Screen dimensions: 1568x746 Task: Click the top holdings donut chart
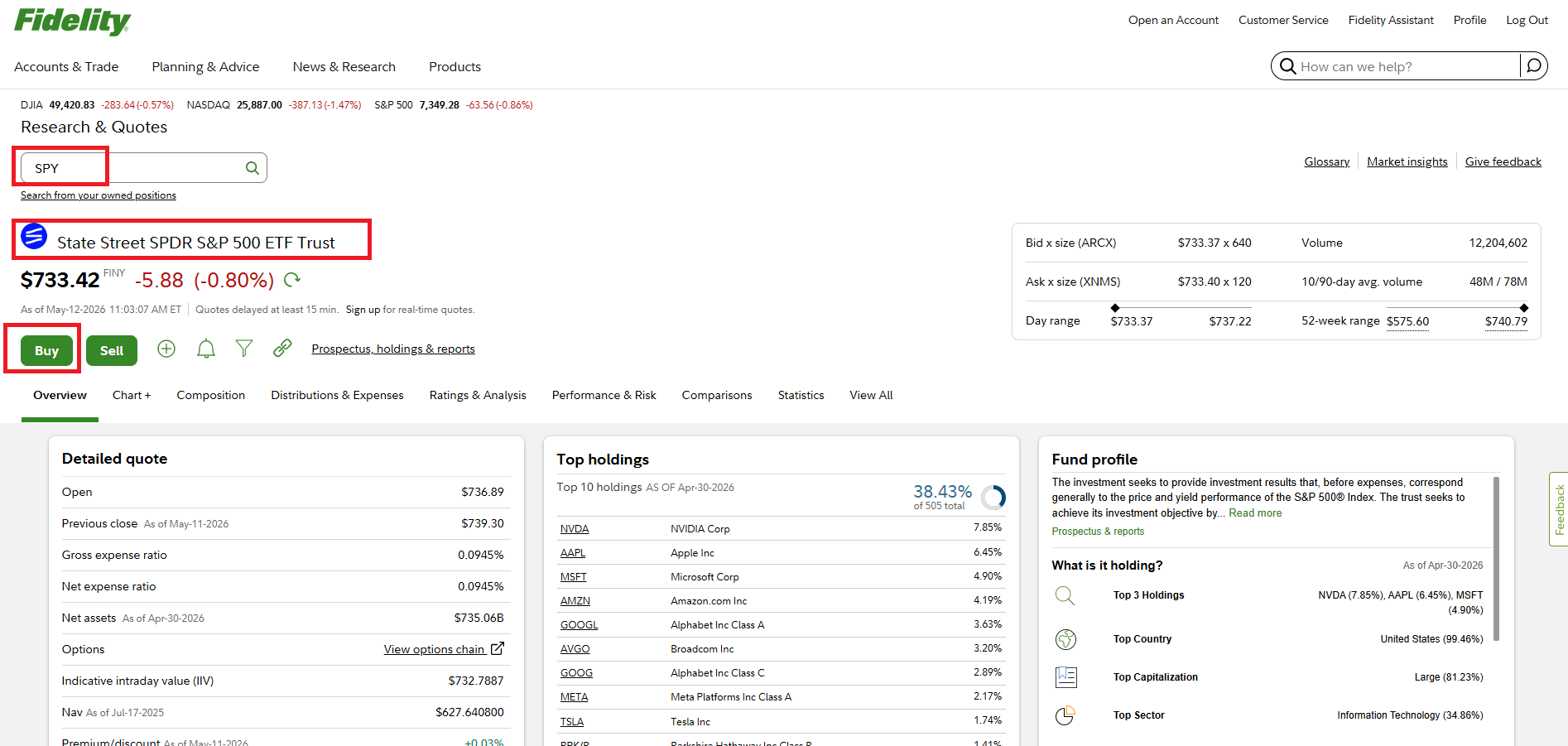pos(993,497)
